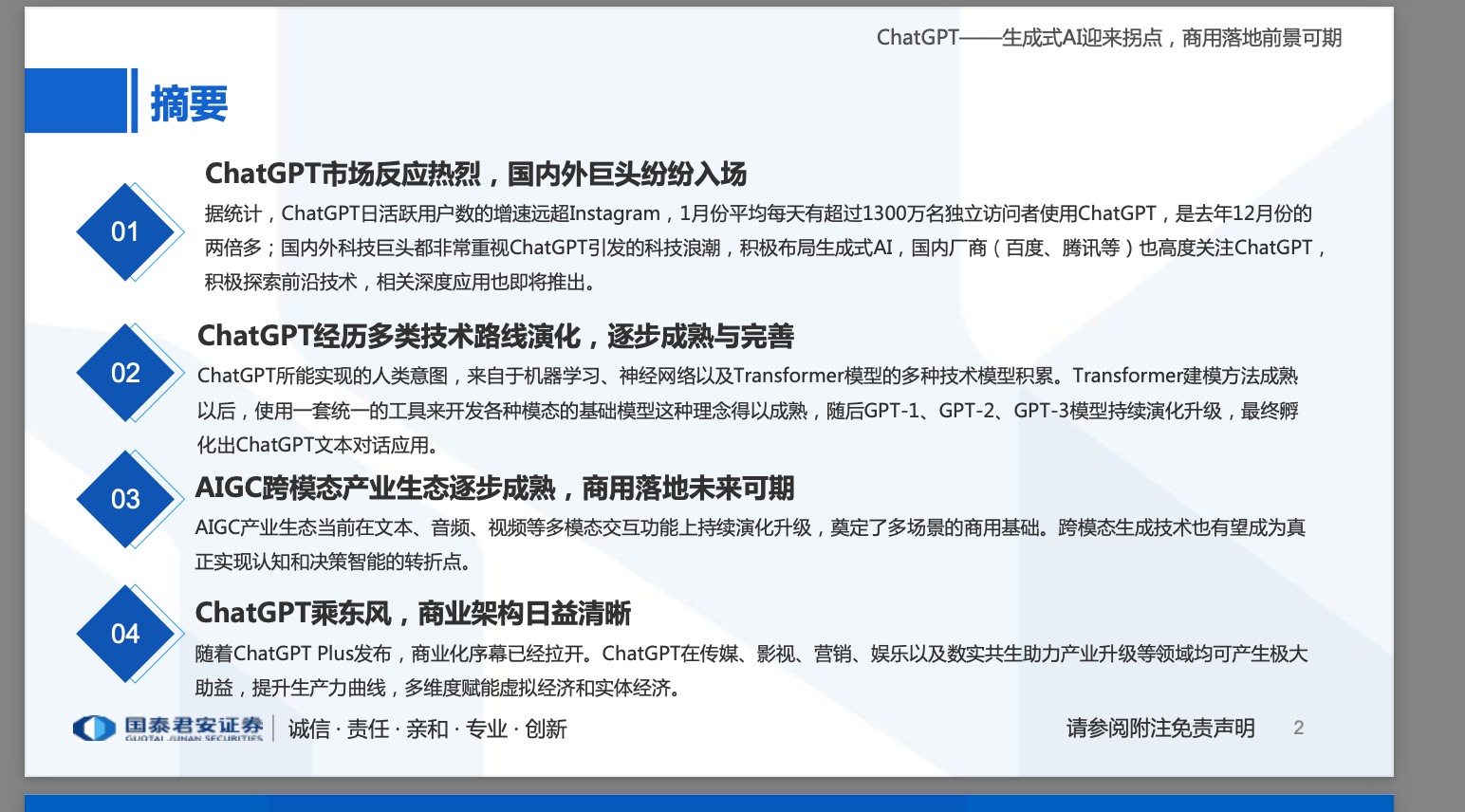
Task: Click the line 化出ChatGPT文本对话应用
Action: coord(318,446)
